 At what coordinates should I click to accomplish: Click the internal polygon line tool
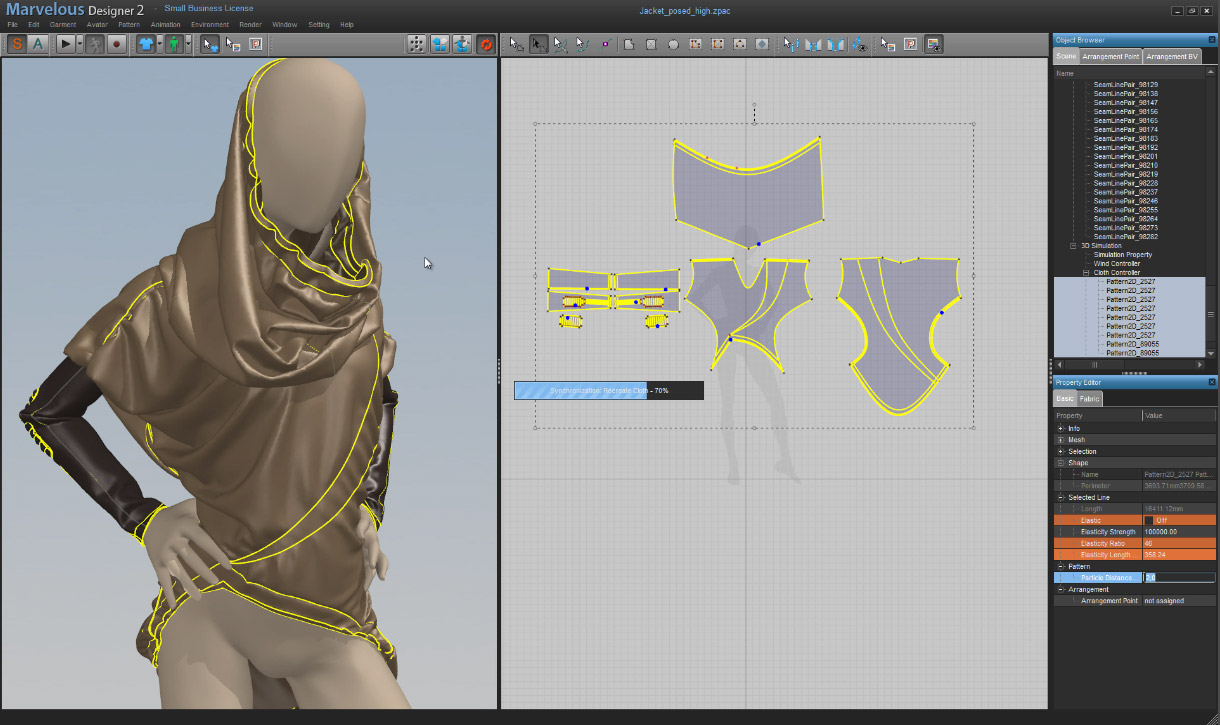coord(695,44)
